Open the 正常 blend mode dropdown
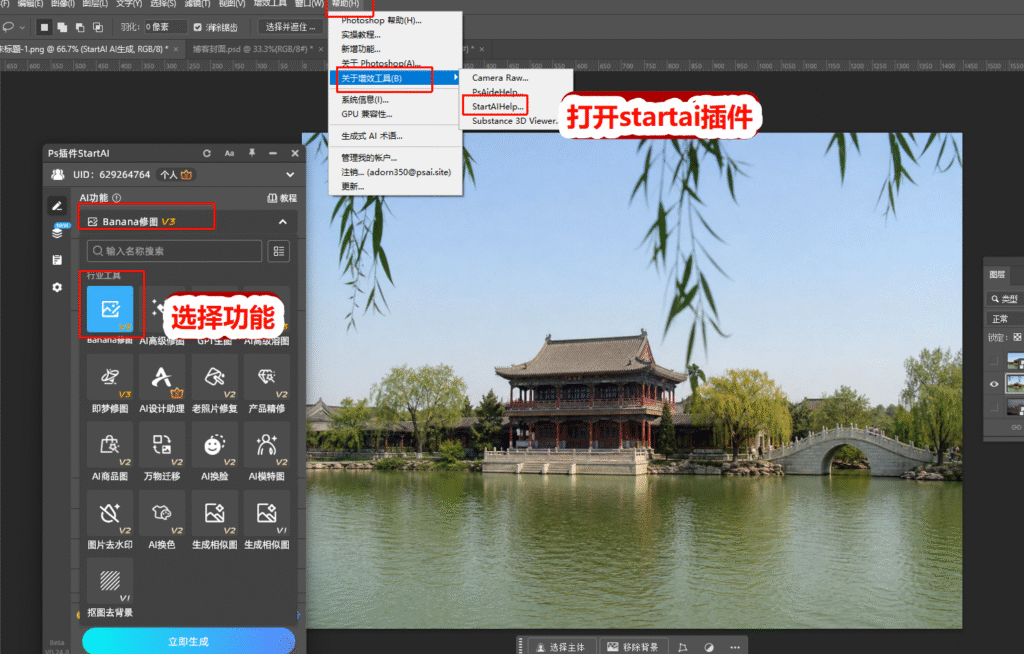The image size is (1024, 654). (1004, 318)
